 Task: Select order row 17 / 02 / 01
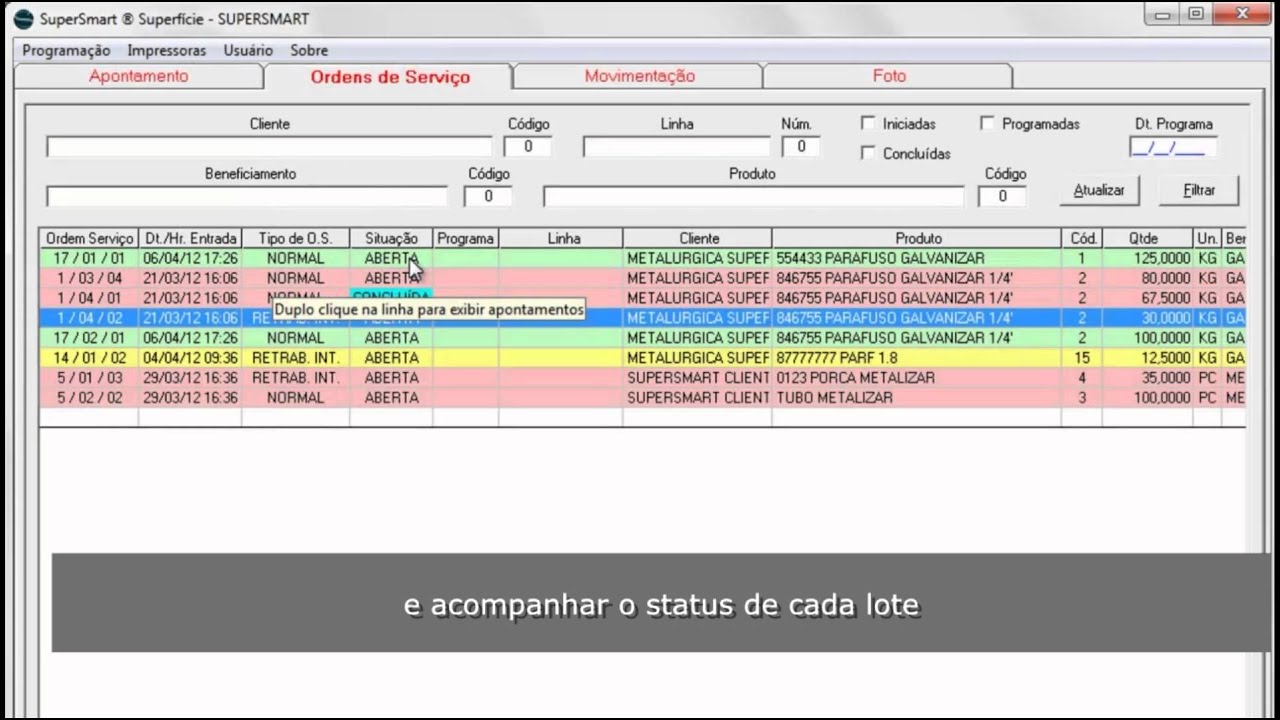(642, 338)
